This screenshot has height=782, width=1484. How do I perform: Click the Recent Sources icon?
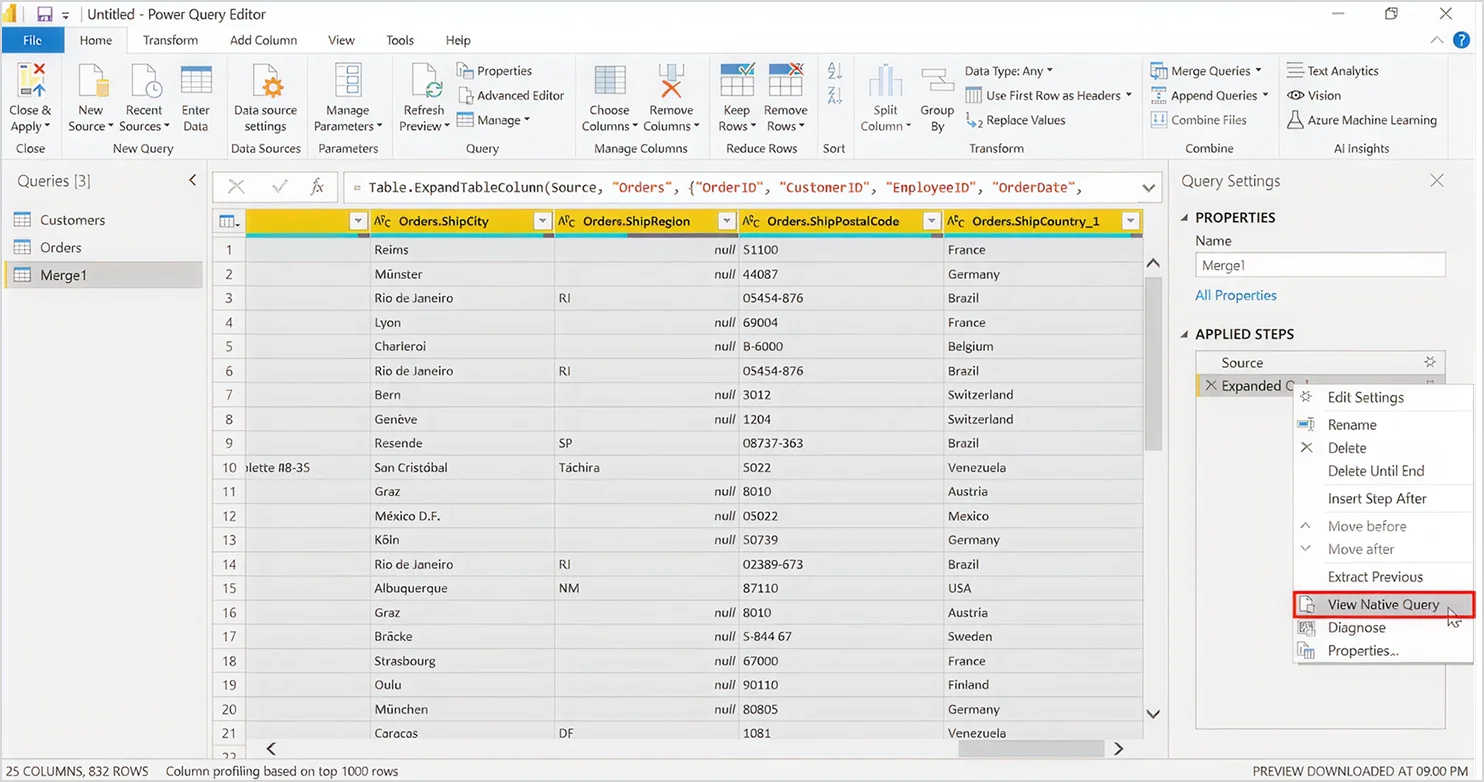tap(144, 80)
